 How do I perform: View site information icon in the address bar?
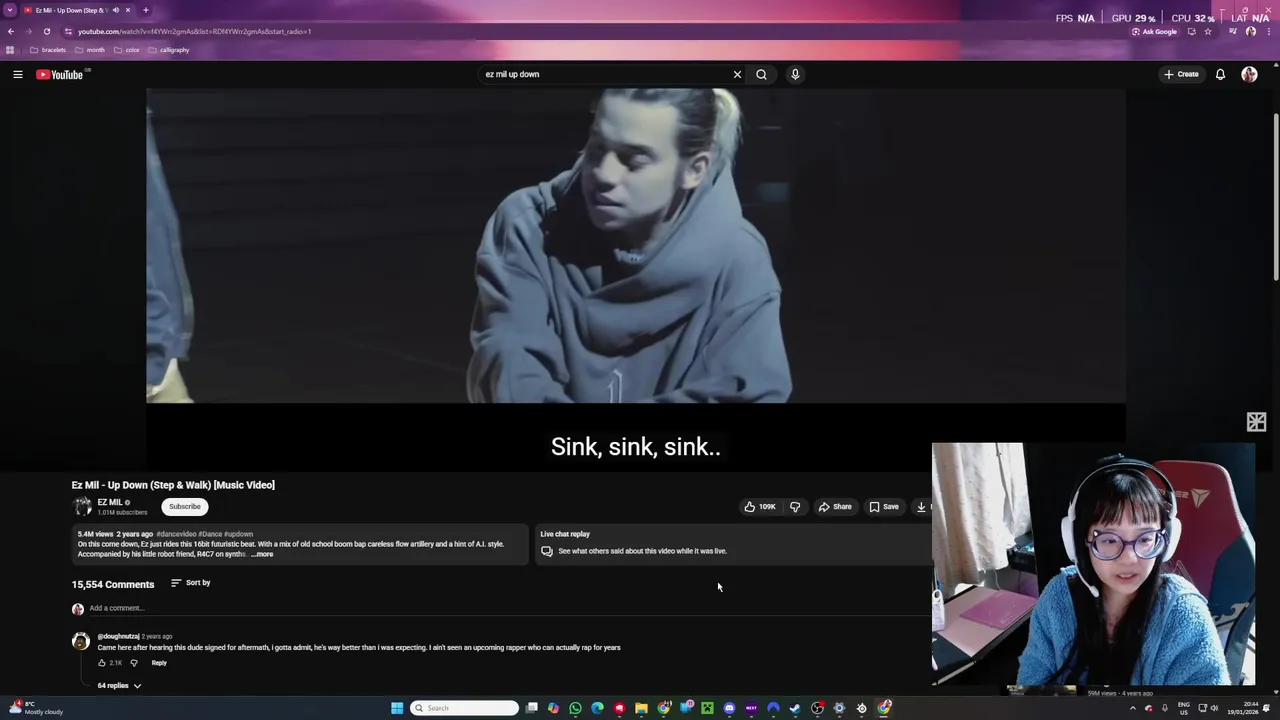point(68,31)
